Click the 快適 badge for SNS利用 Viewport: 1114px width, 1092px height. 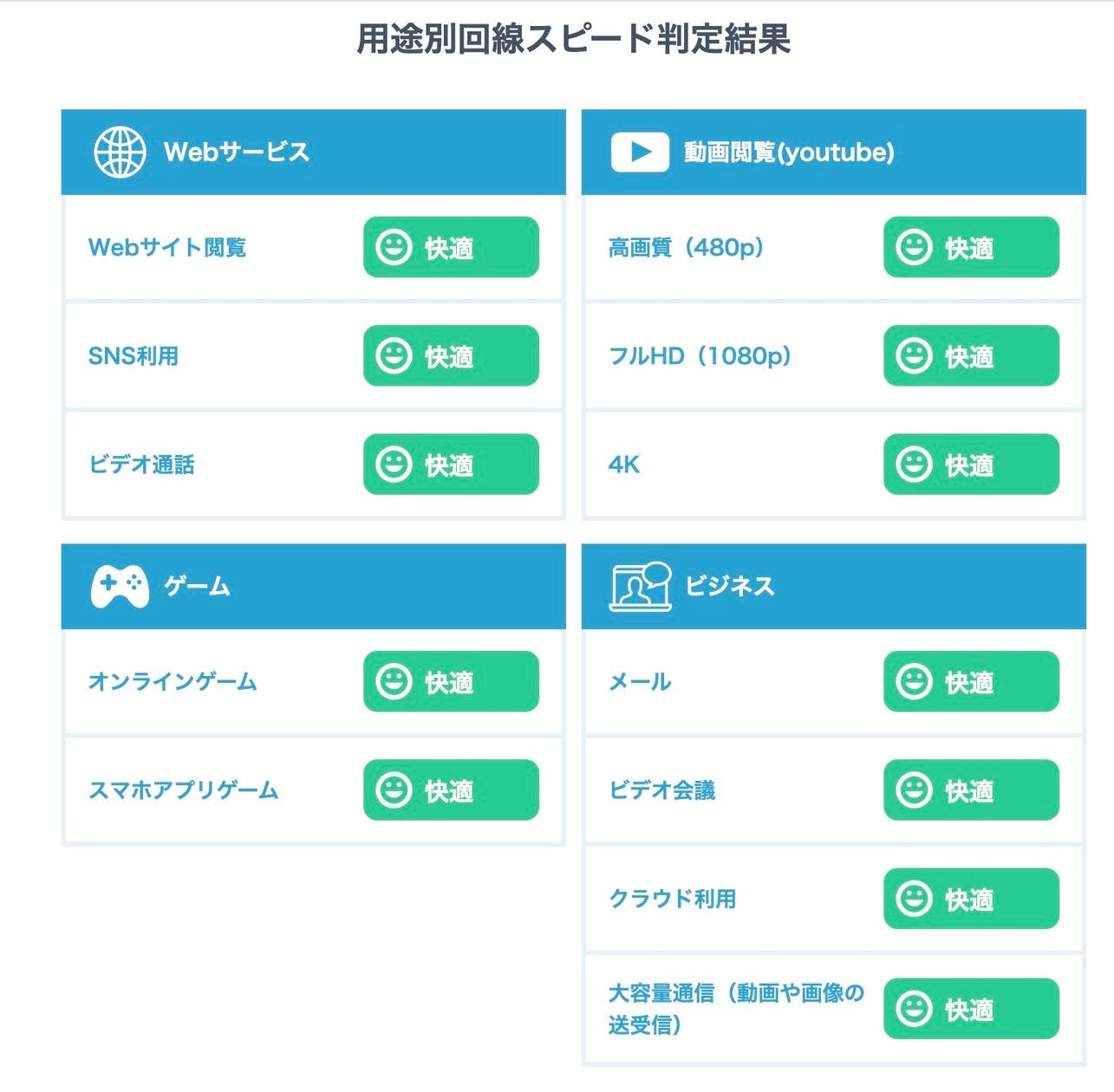click(449, 355)
